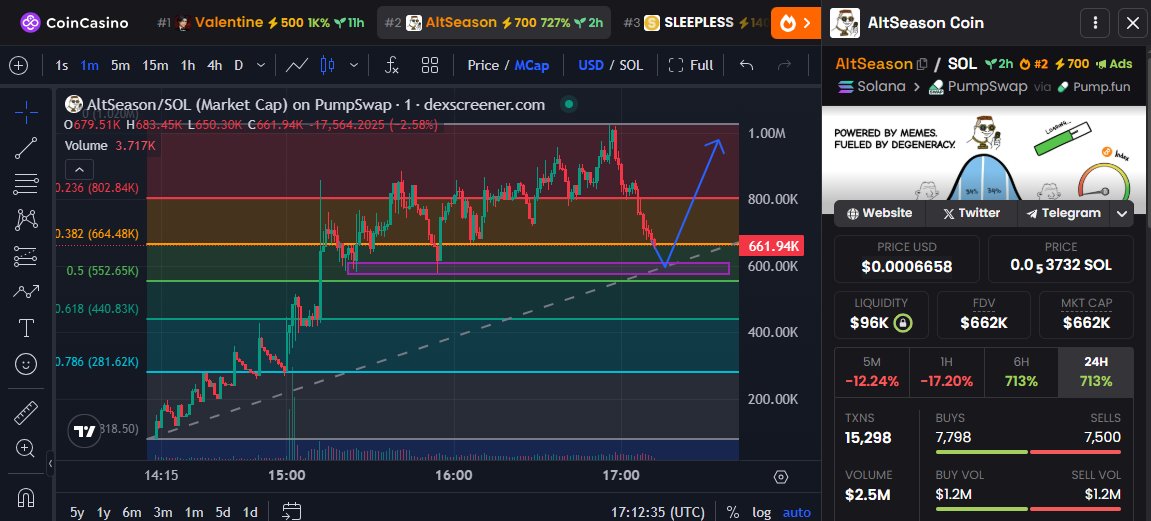Click the TXNS 15,298 value
1151x521 pixels.
(x=868, y=439)
